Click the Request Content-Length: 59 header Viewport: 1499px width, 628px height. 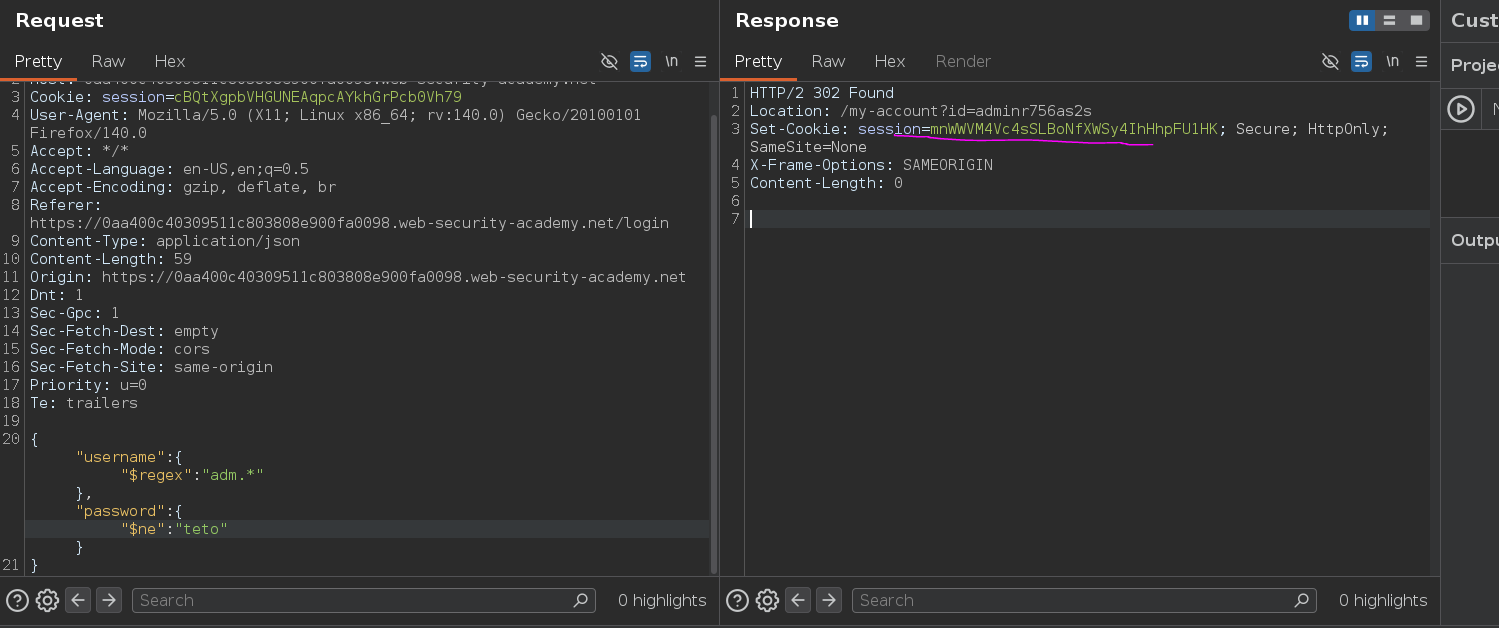(x=111, y=259)
